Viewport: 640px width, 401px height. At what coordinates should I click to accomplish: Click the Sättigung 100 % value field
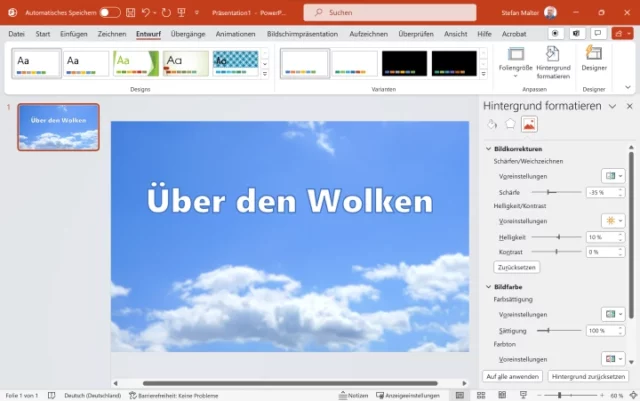pos(605,331)
